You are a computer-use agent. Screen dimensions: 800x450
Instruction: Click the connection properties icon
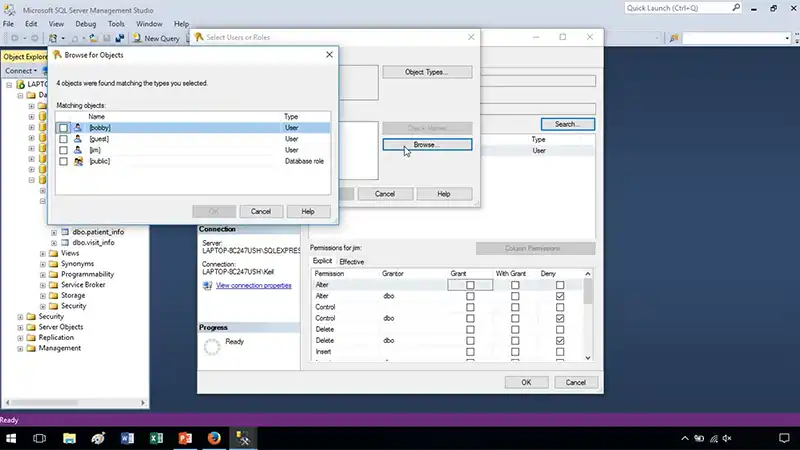207,286
